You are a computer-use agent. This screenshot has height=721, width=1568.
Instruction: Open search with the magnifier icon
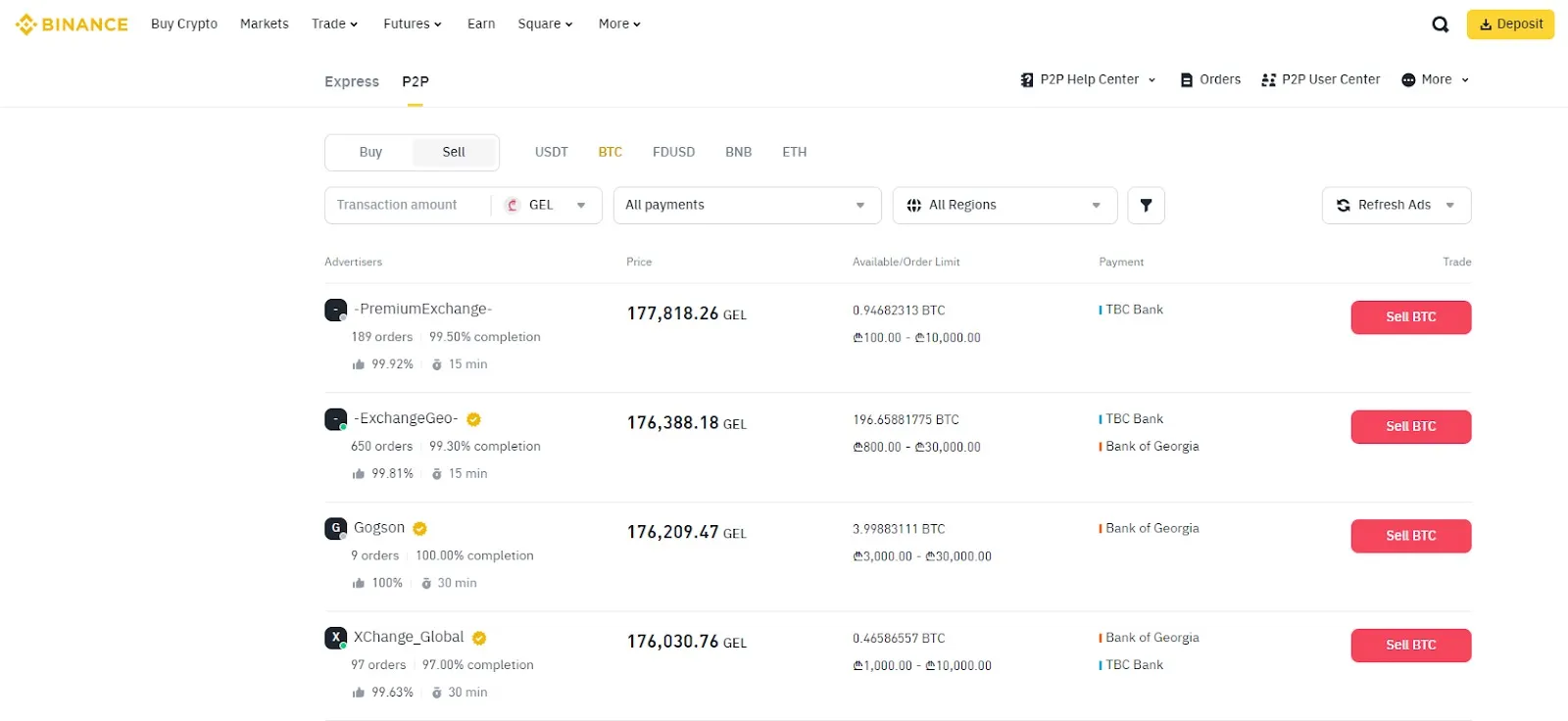click(1440, 24)
